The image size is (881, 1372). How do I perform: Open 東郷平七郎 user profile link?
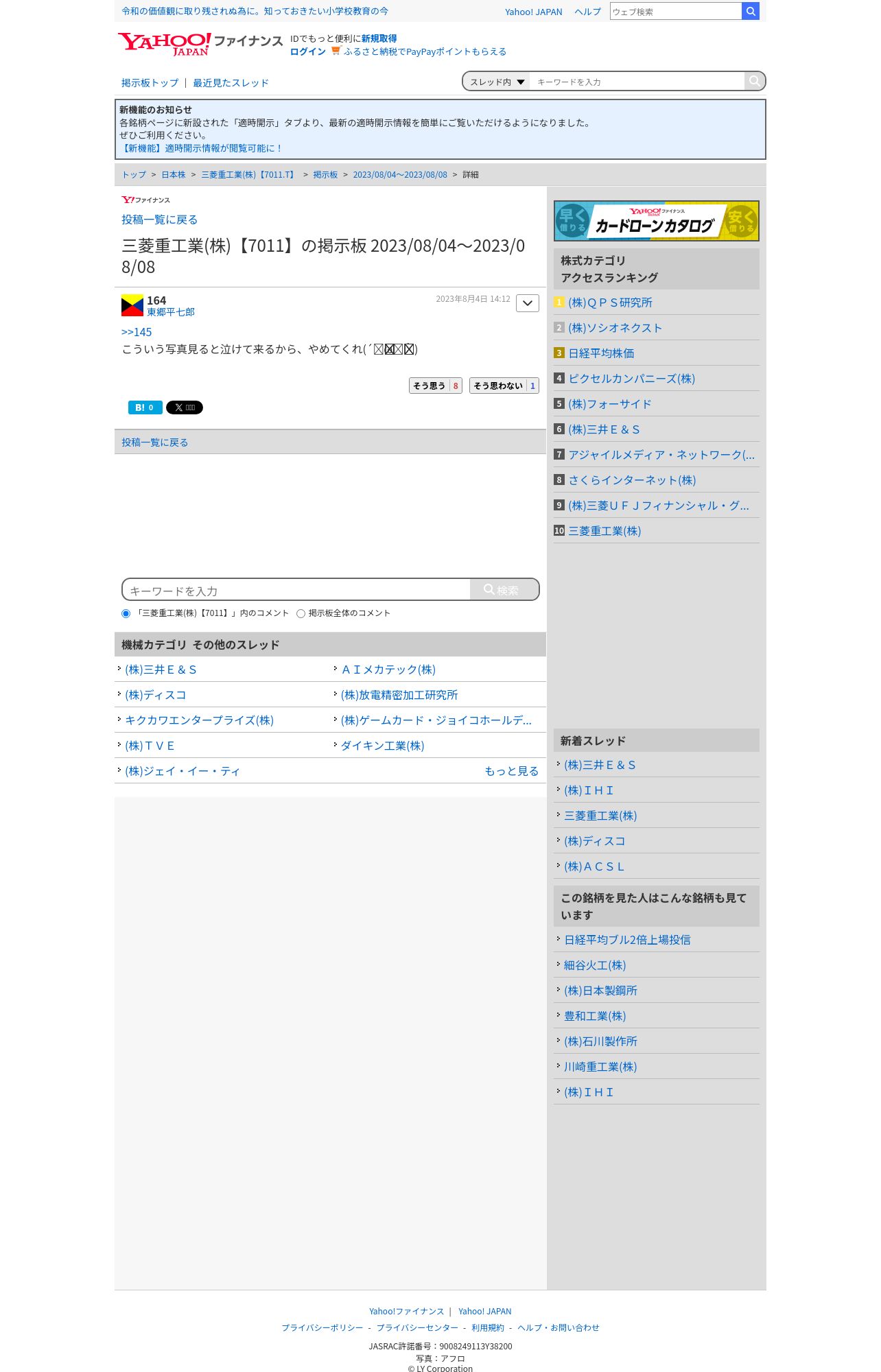(171, 312)
